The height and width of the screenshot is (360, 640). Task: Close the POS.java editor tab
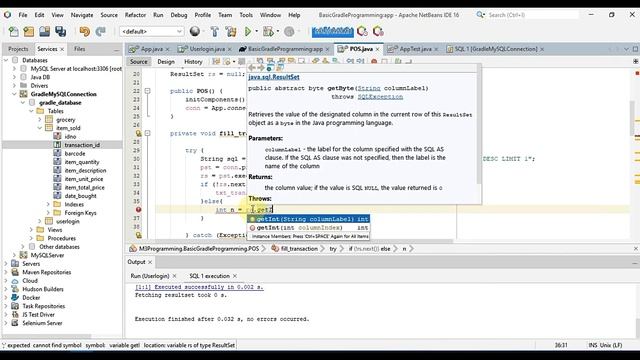[378, 49]
